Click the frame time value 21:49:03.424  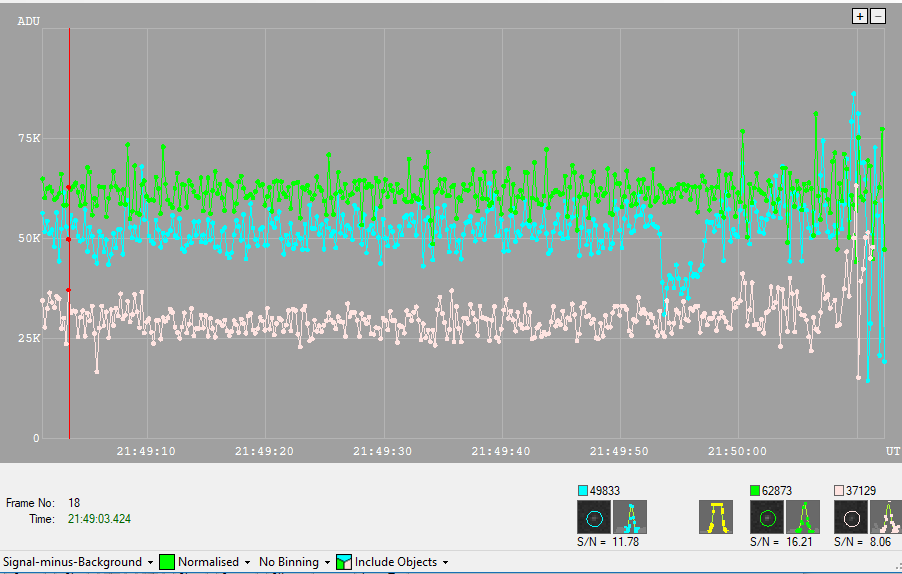[x=99, y=519]
